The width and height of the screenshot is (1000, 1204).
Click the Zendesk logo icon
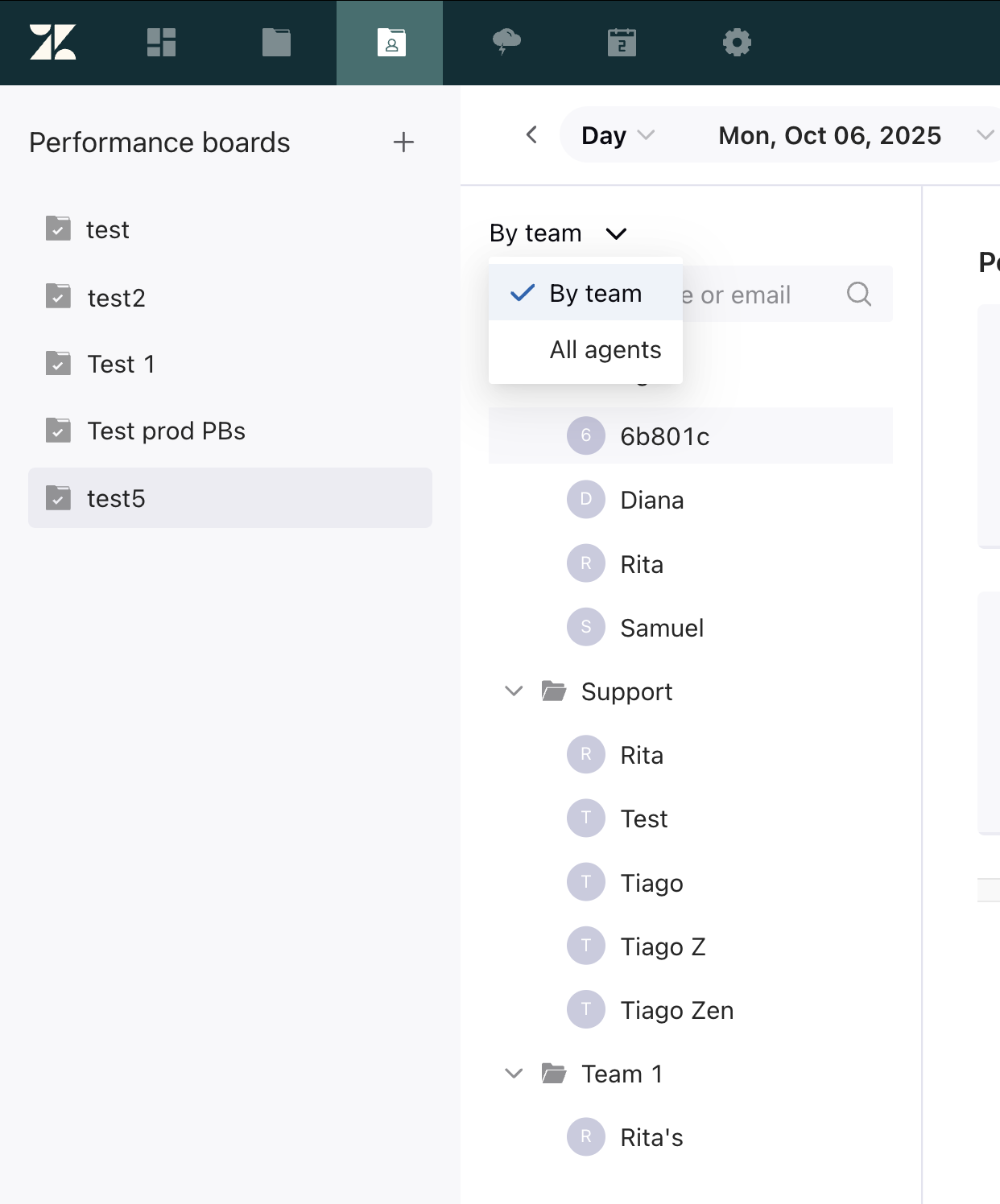53,42
